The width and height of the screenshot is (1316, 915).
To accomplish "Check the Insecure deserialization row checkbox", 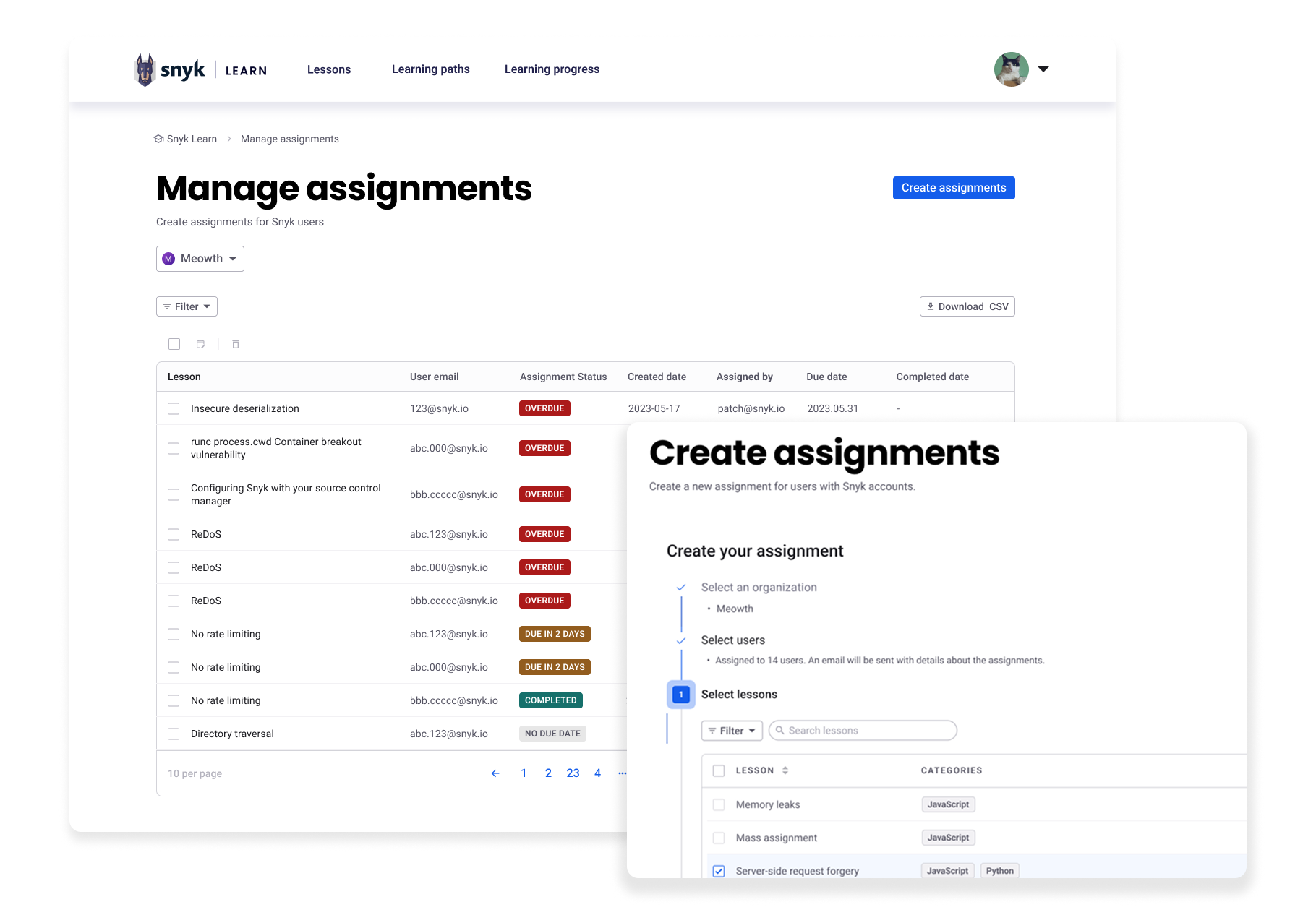I will click(x=174, y=408).
